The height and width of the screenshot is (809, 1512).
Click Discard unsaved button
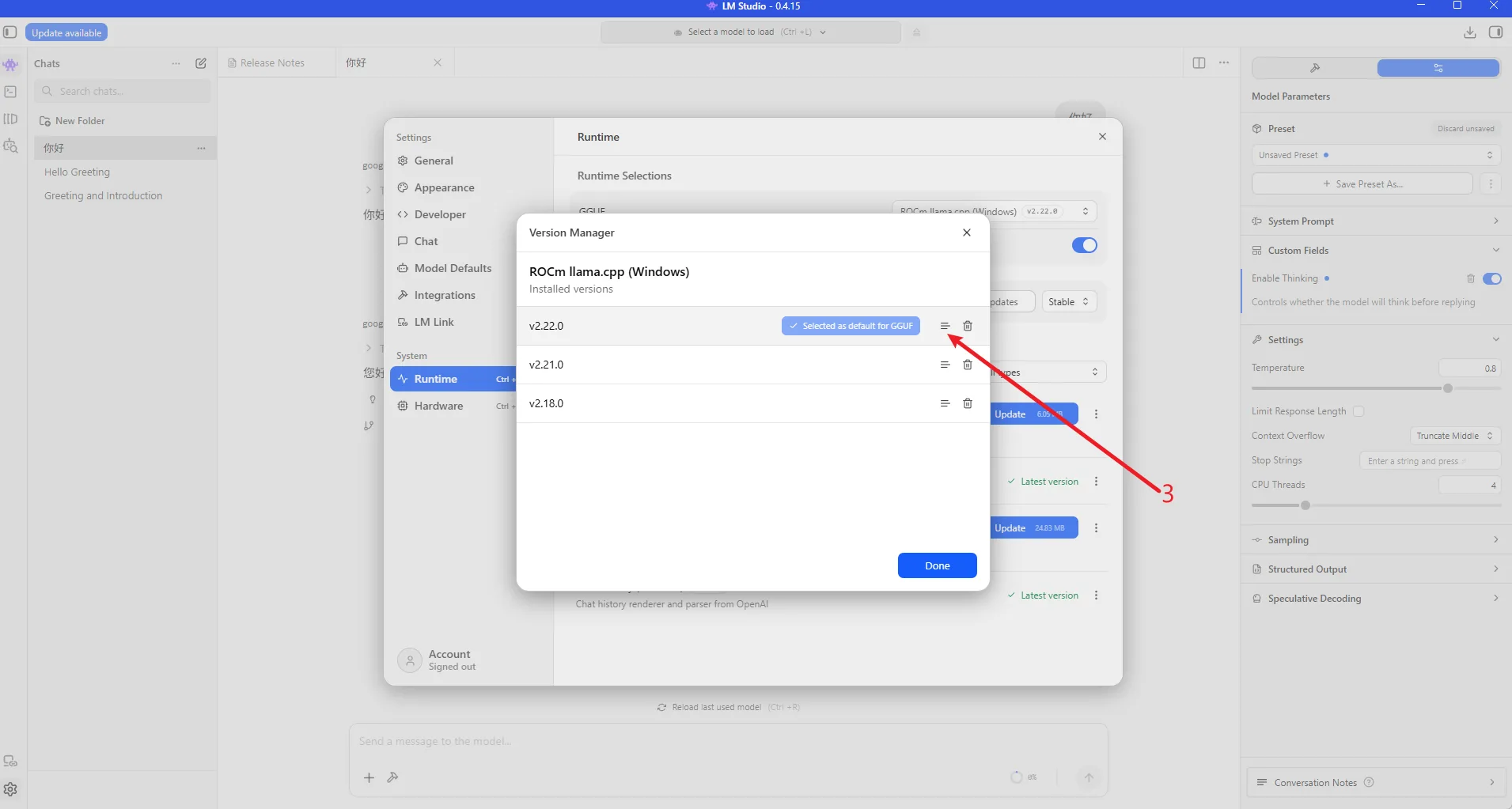tap(1466, 129)
